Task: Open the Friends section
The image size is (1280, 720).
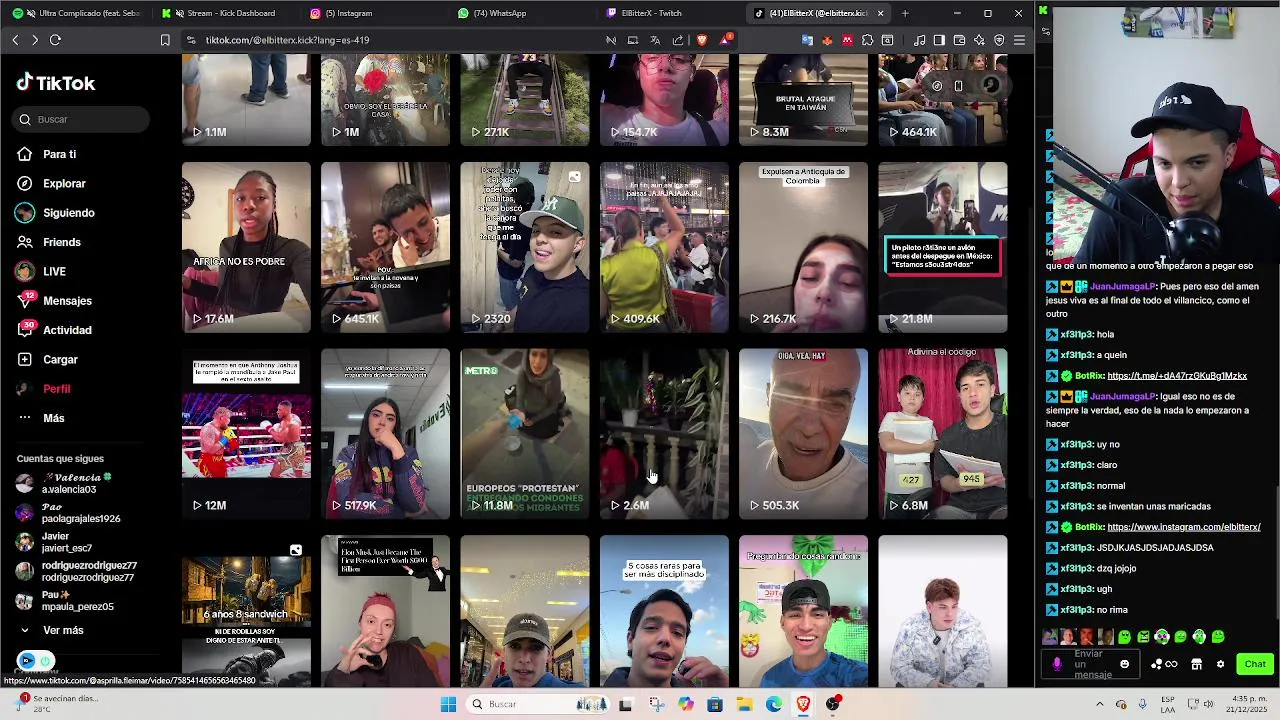Action: point(49,242)
